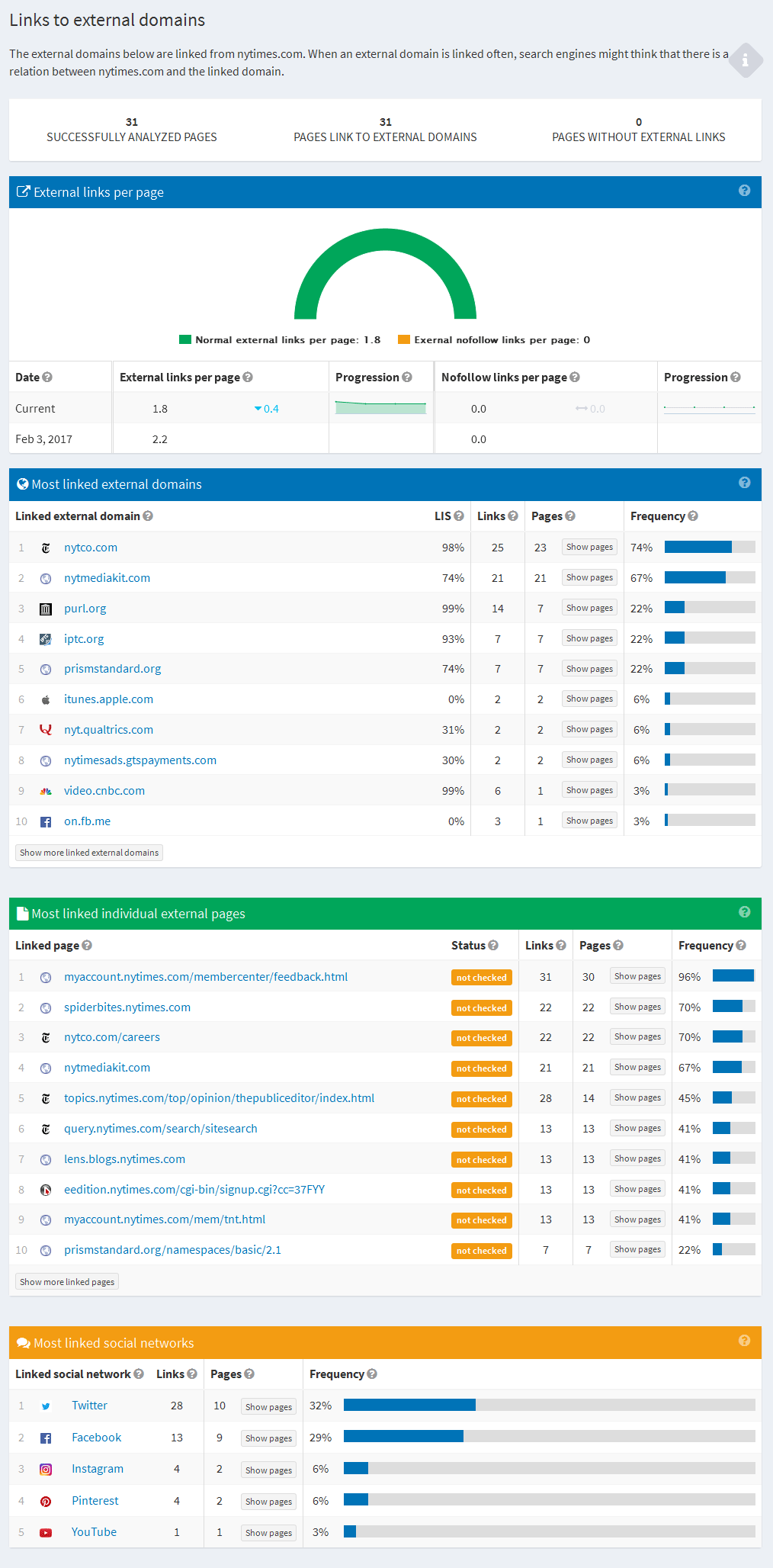
Task: Click the 31 Successfully Analyzed Pages stat
Action: tap(132, 130)
